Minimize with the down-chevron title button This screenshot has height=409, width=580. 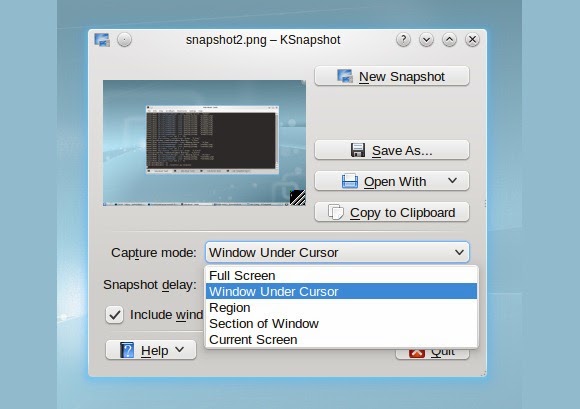pos(426,40)
